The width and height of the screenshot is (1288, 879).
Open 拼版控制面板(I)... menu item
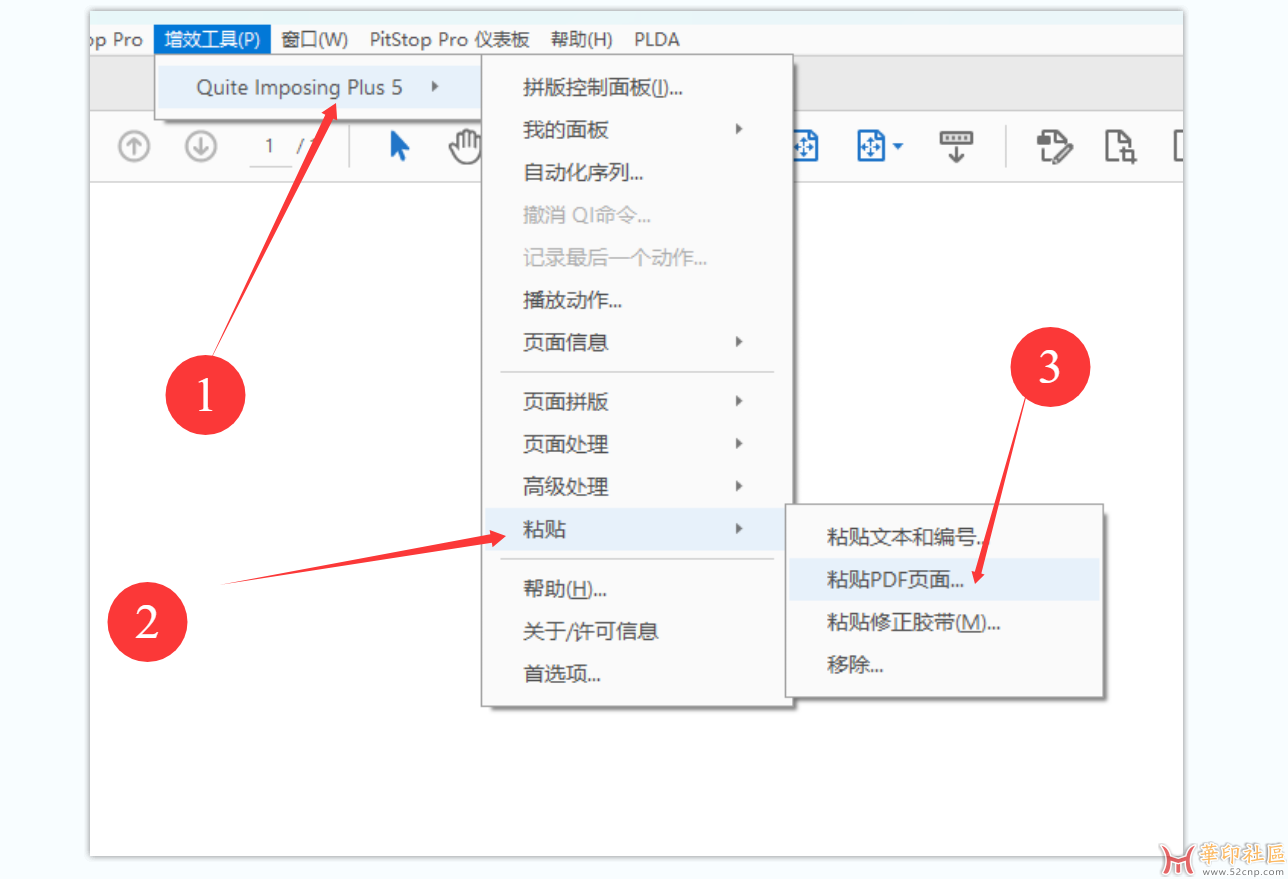click(603, 88)
